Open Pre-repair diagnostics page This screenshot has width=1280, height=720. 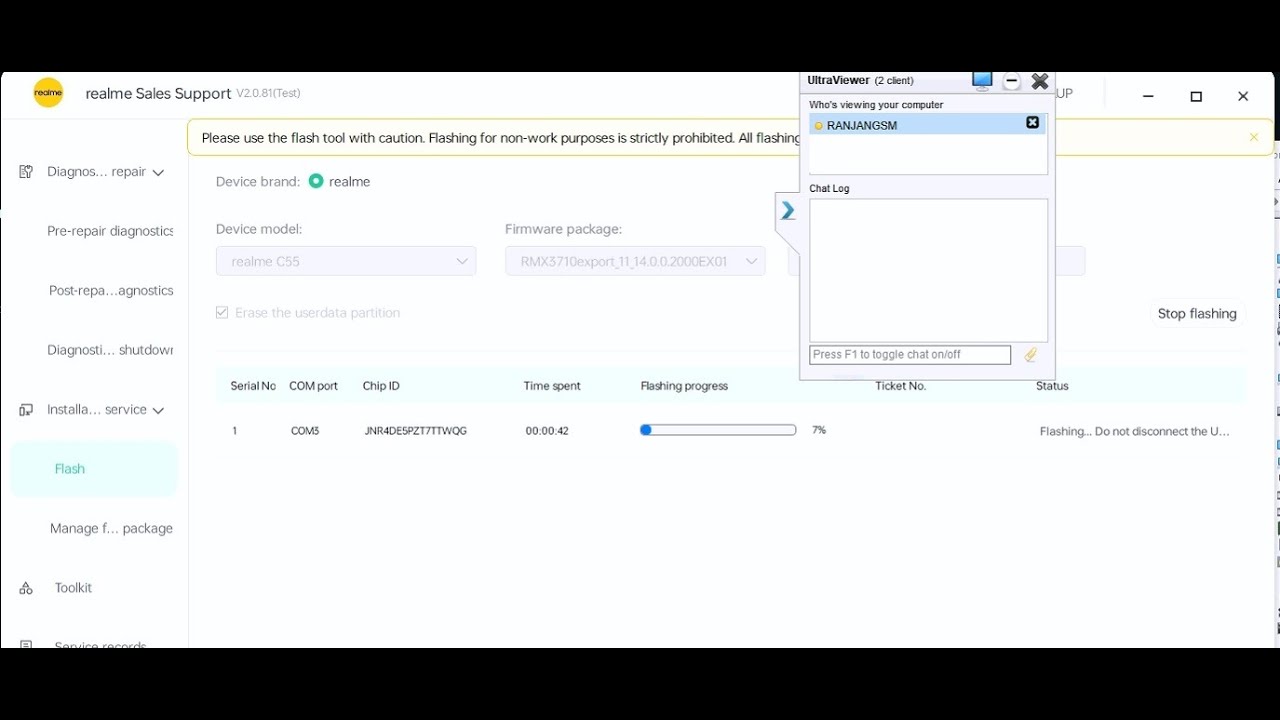point(110,231)
